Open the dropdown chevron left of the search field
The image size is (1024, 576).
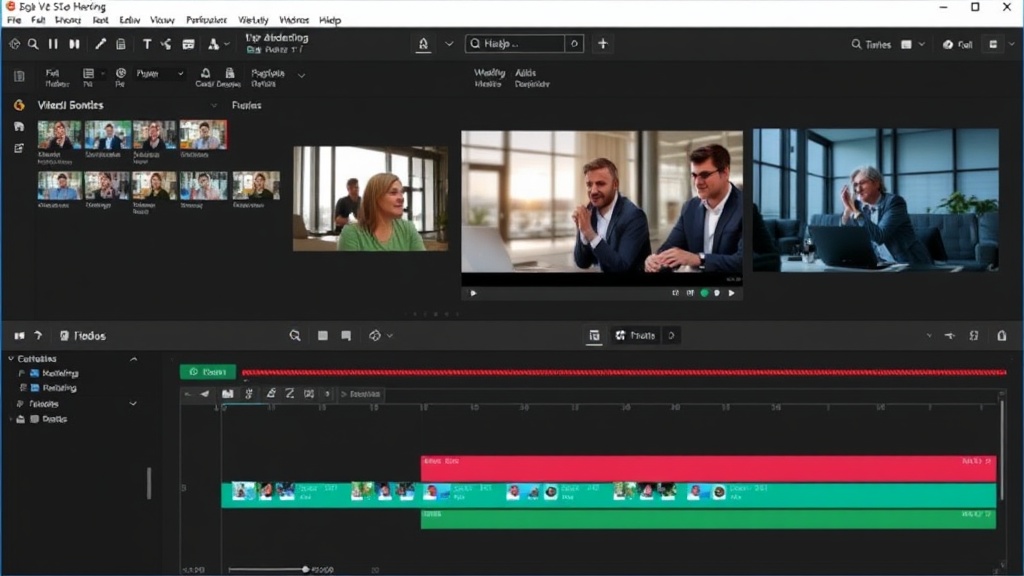[x=449, y=44]
